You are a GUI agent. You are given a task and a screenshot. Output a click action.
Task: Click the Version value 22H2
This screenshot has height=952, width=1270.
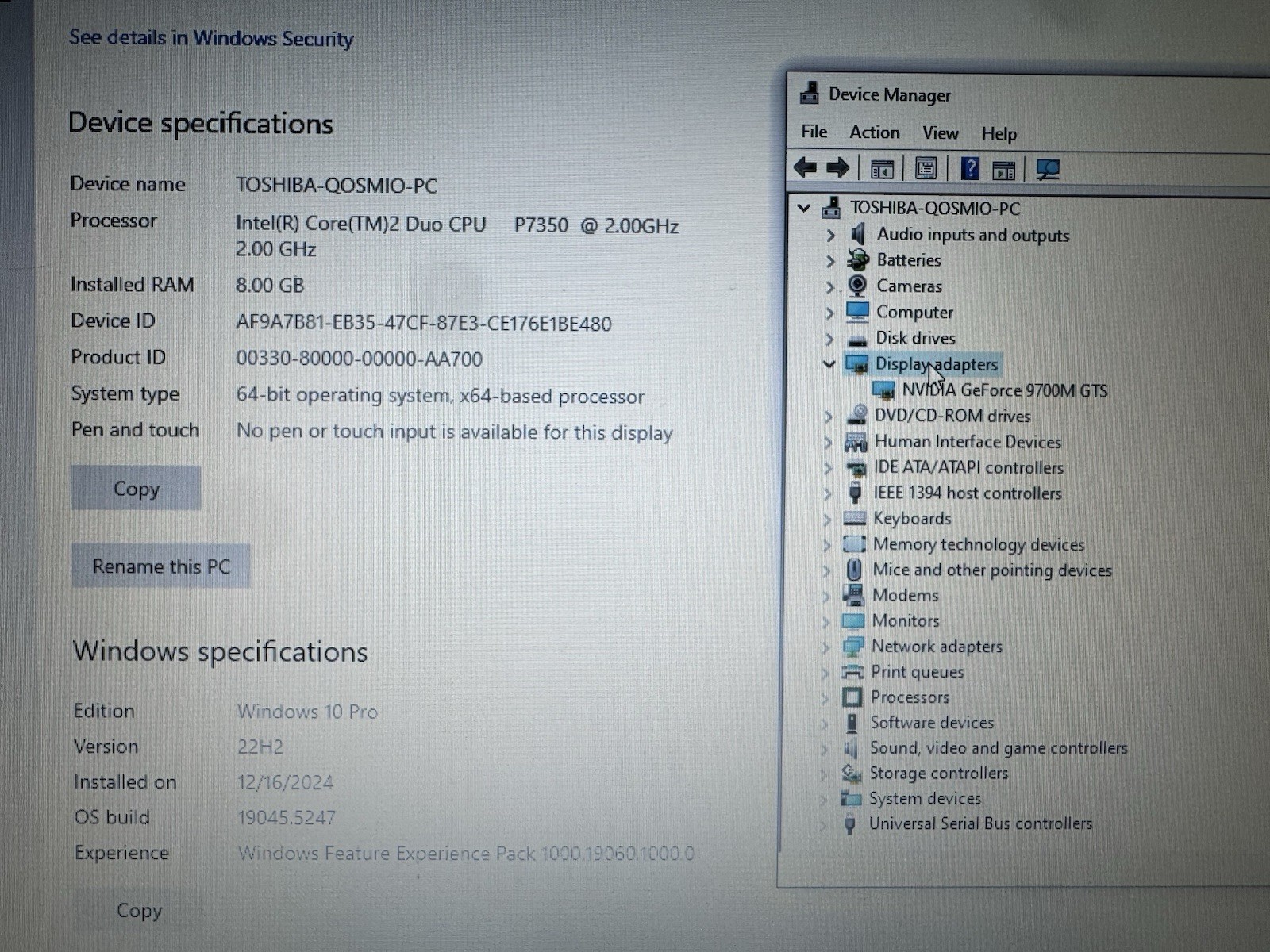click(x=260, y=747)
